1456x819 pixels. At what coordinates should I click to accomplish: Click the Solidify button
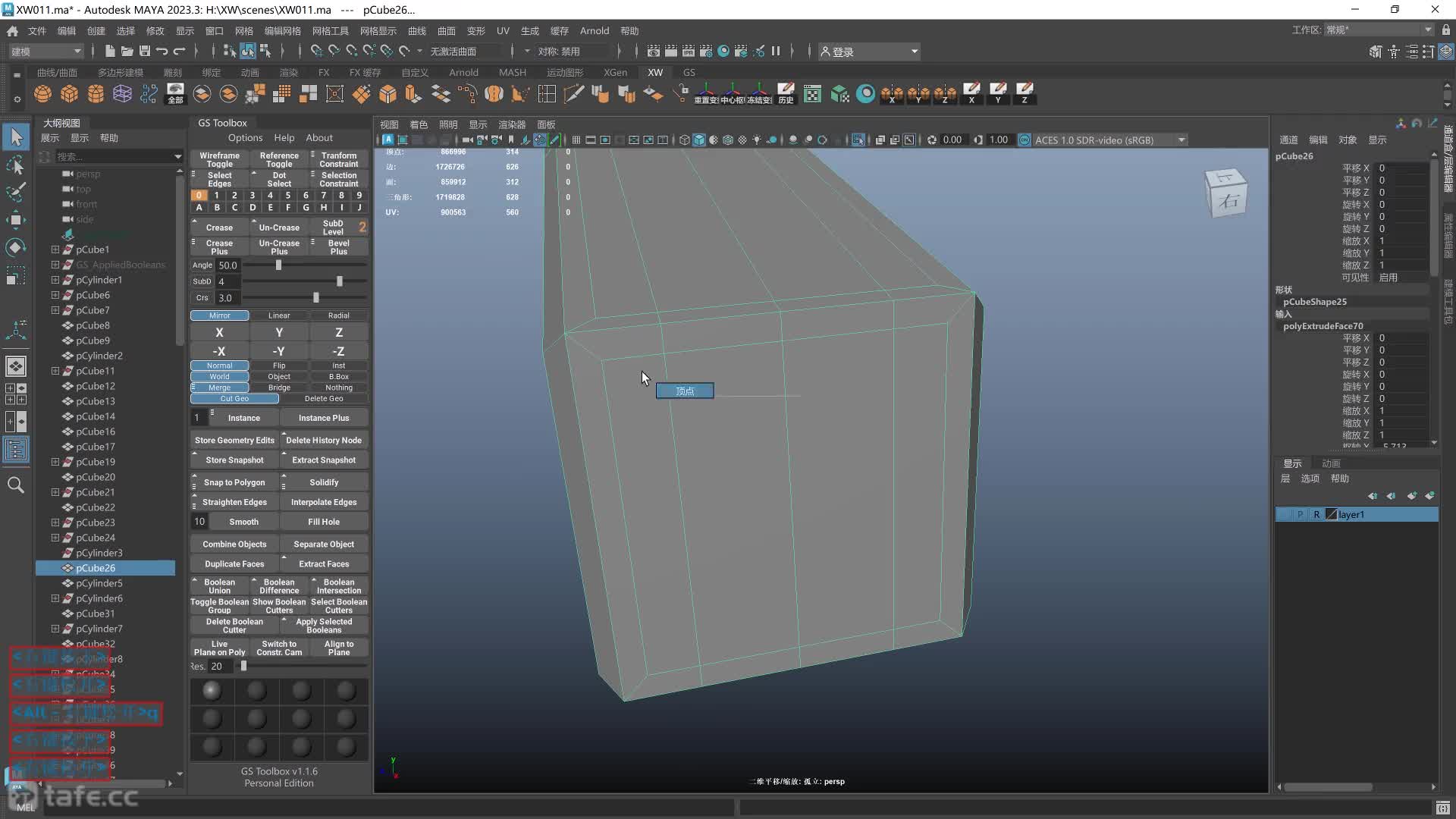tap(324, 481)
